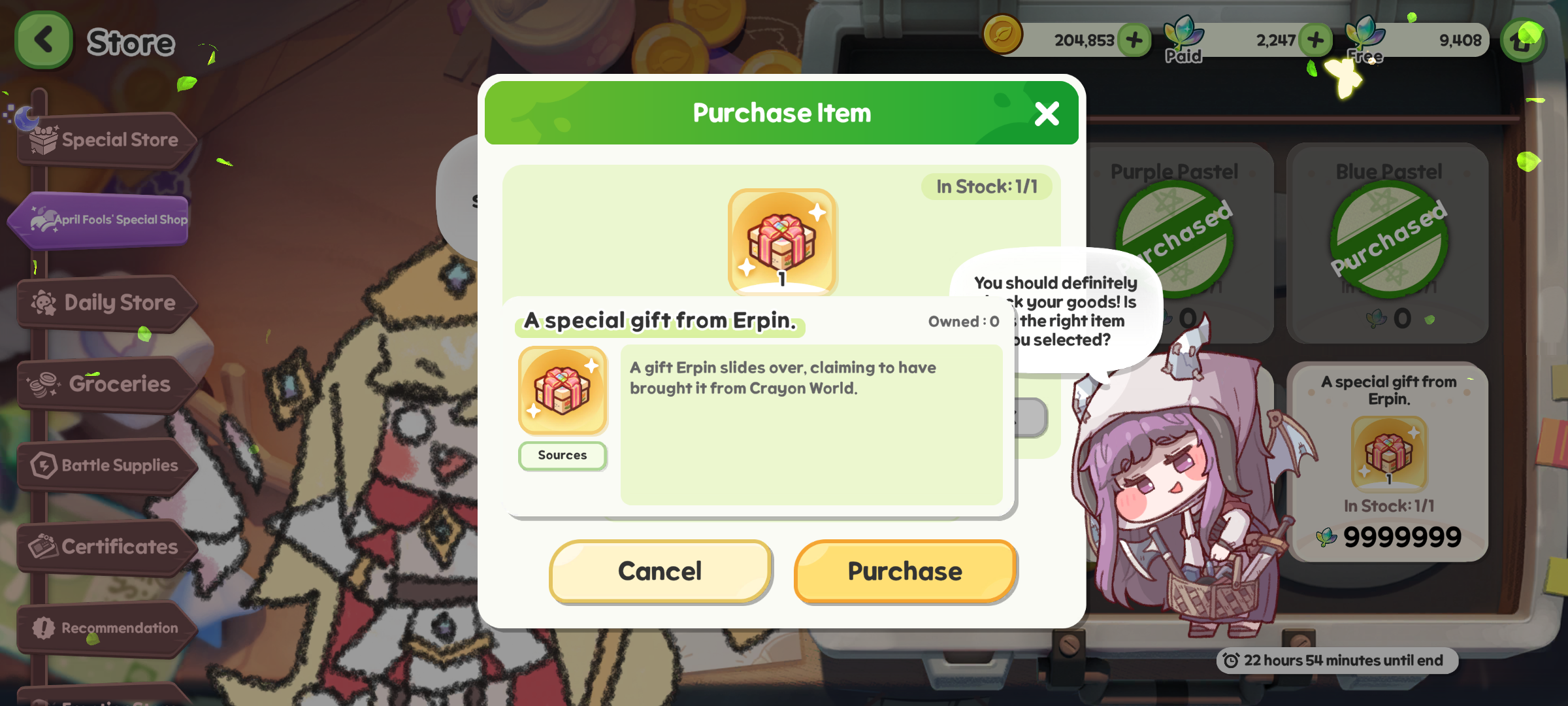Viewport: 1568px width, 706px height.
Task: Add gold coins with plus icon
Action: pyautogui.click(x=1134, y=40)
